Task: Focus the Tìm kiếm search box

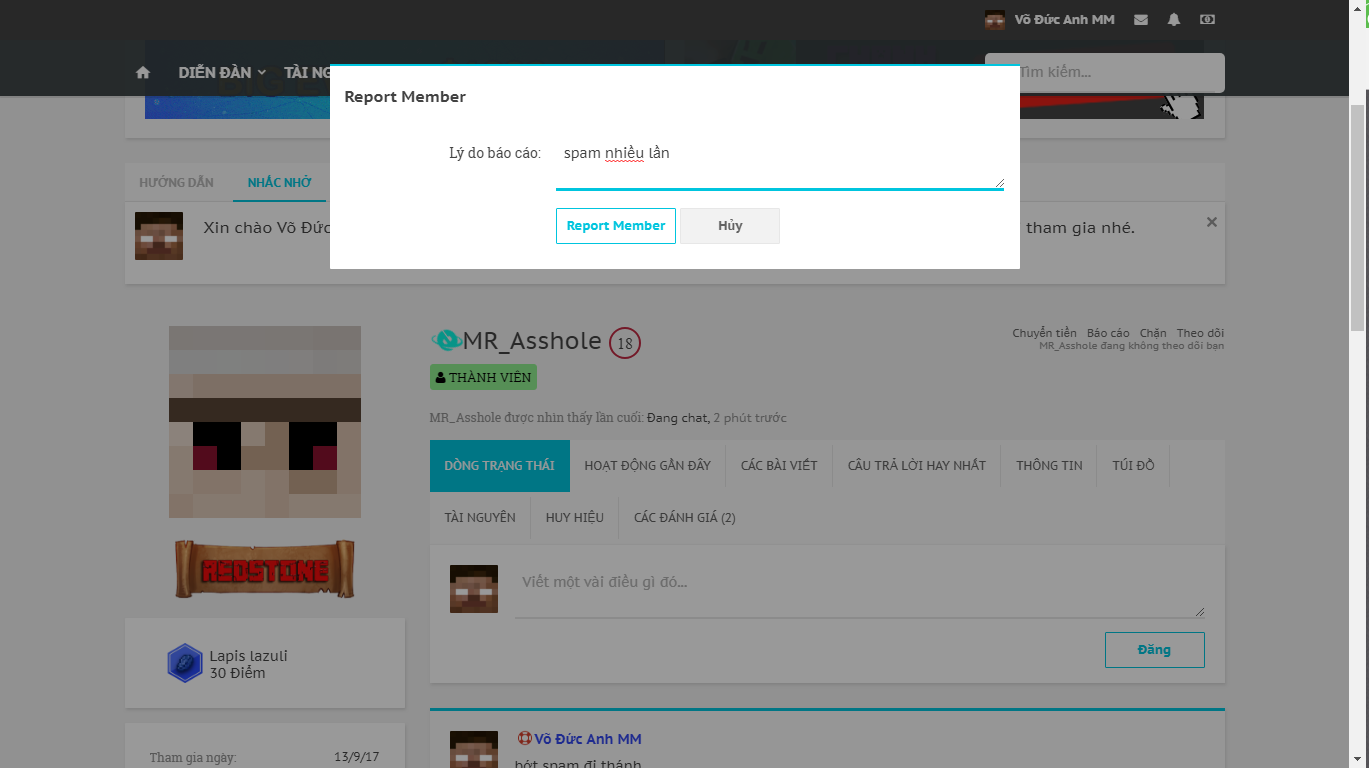Action: 1105,73
